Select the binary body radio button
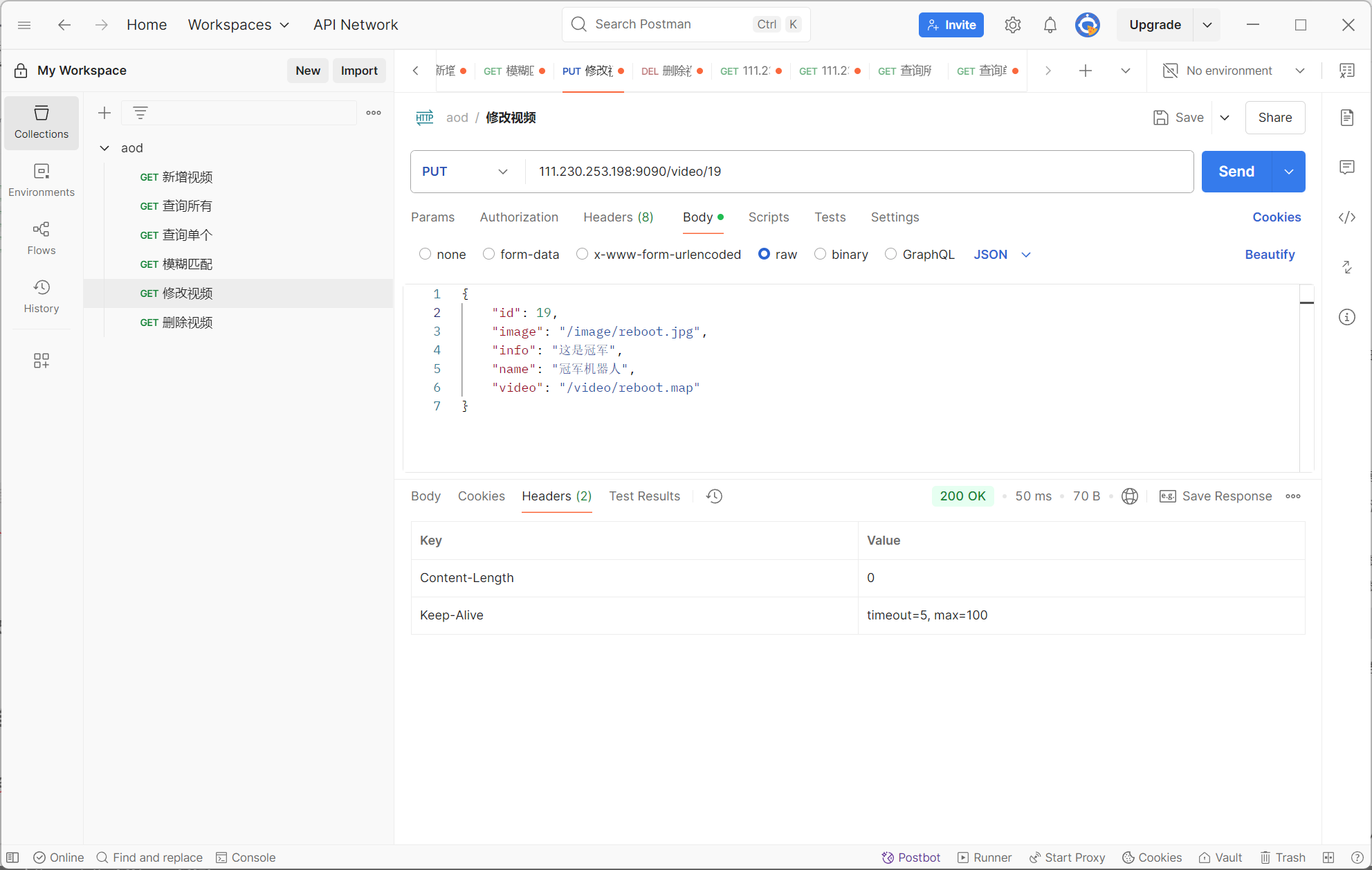This screenshot has width=1372, height=870. pos(821,254)
